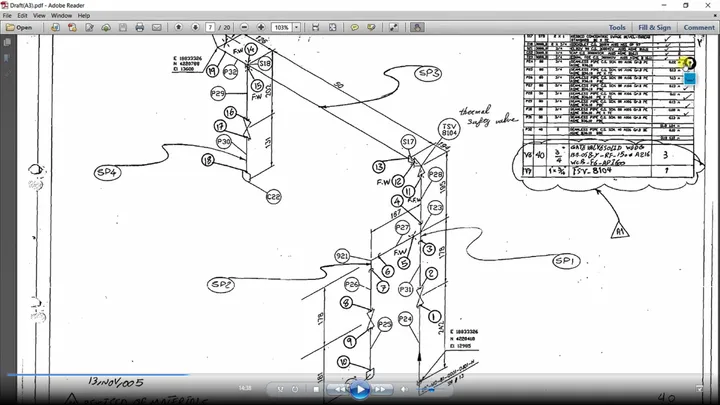Image resolution: width=720 pixels, height=405 pixels.
Task: Toggle repeat in the media player bar
Action: (295, 389)
